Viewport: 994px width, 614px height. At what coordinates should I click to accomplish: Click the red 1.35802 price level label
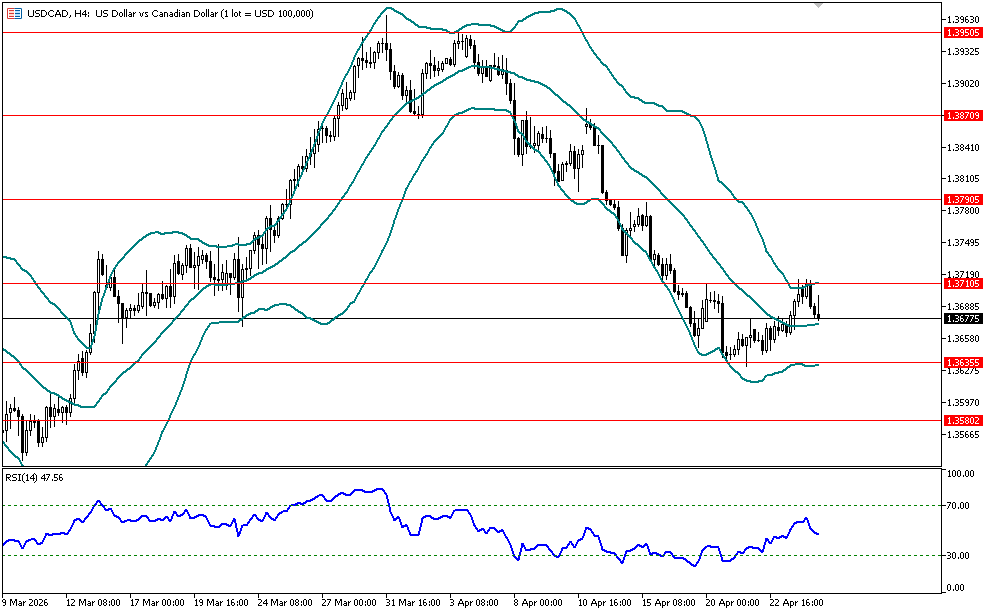click(x=963, y=421)
